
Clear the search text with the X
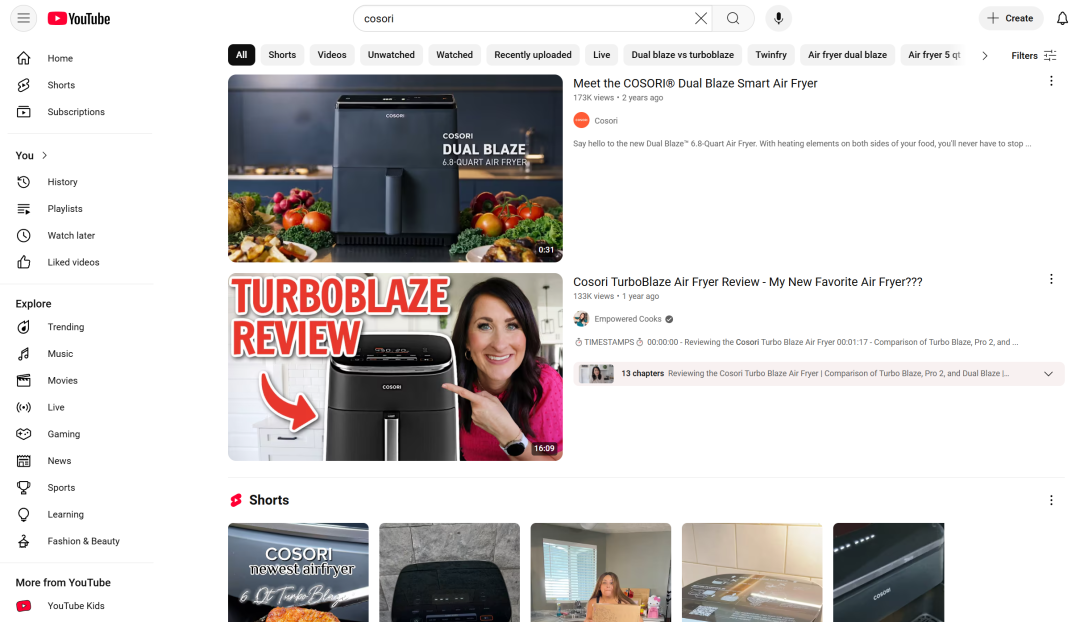pos(700,18)
